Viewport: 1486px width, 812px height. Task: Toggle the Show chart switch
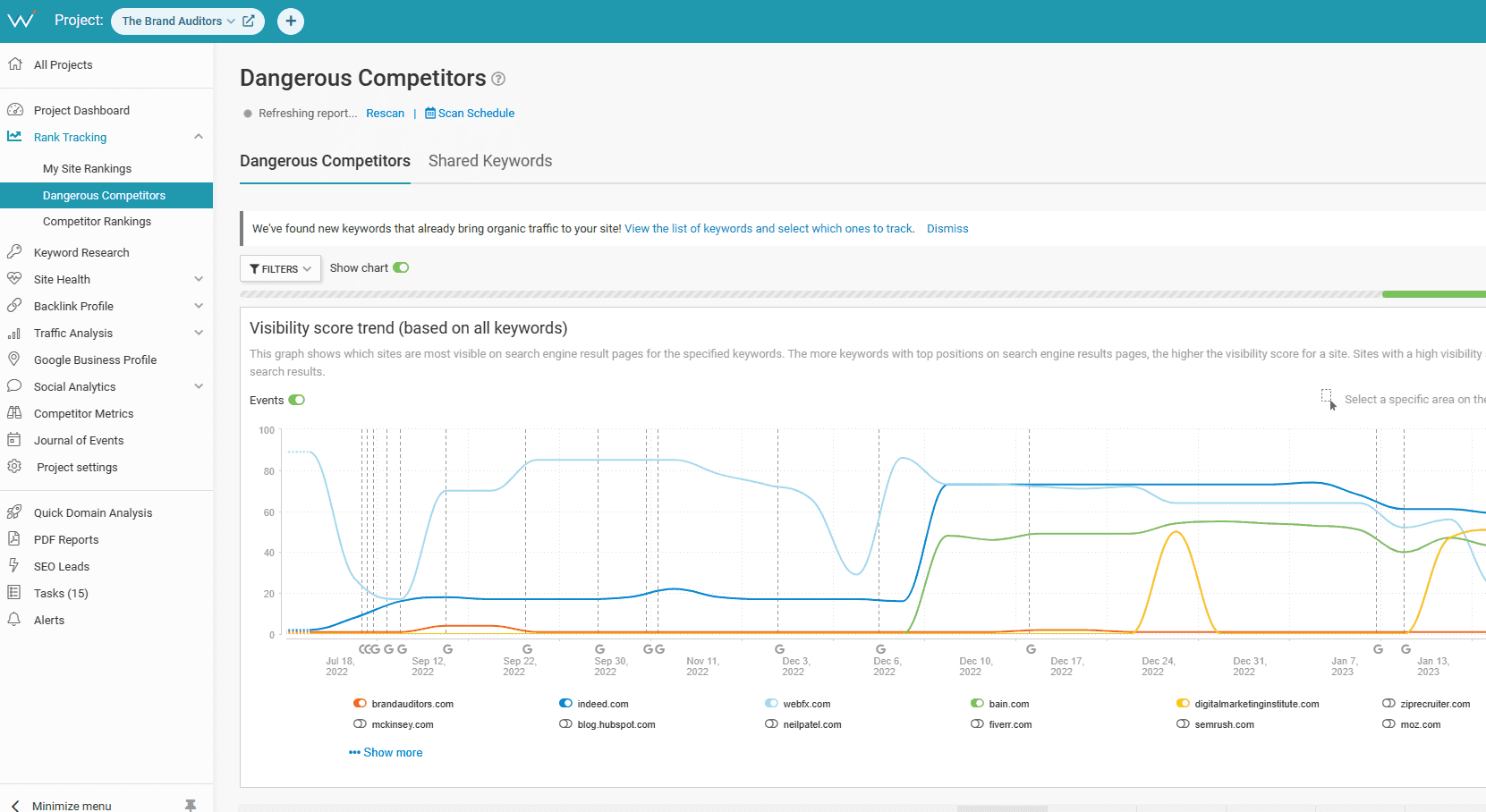(401, 267)
